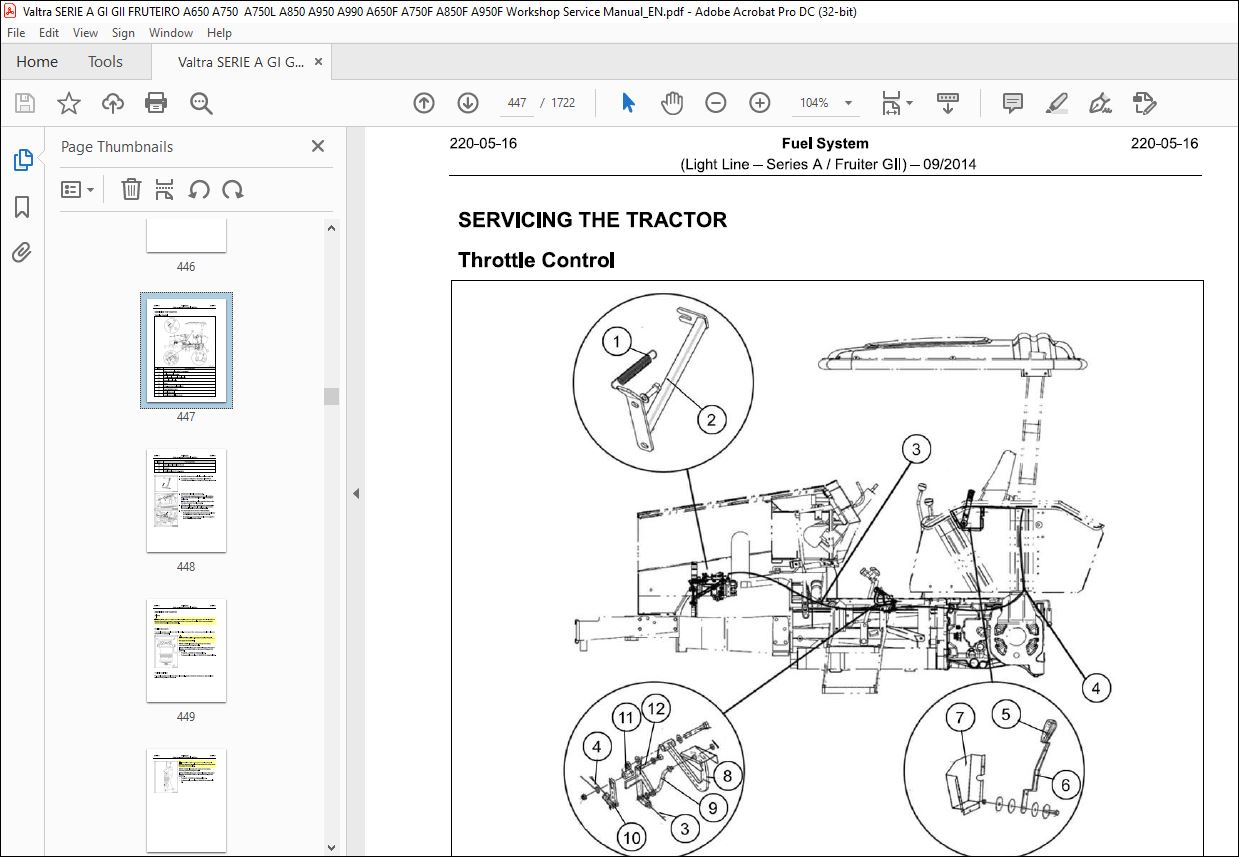Screen dimensions: 1239x857
Task: Switch to the Tools tab
Action: 105,62
